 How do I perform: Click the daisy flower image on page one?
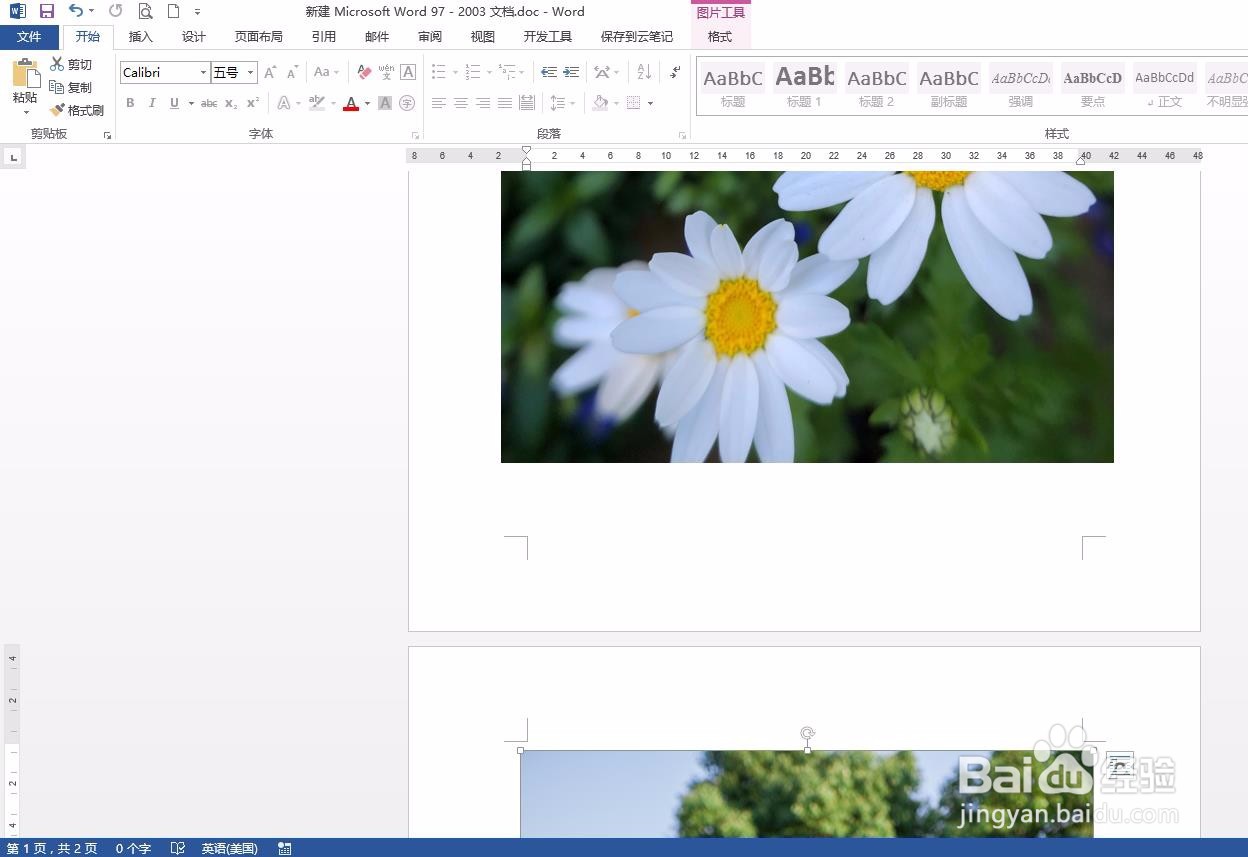click(807, 317)
